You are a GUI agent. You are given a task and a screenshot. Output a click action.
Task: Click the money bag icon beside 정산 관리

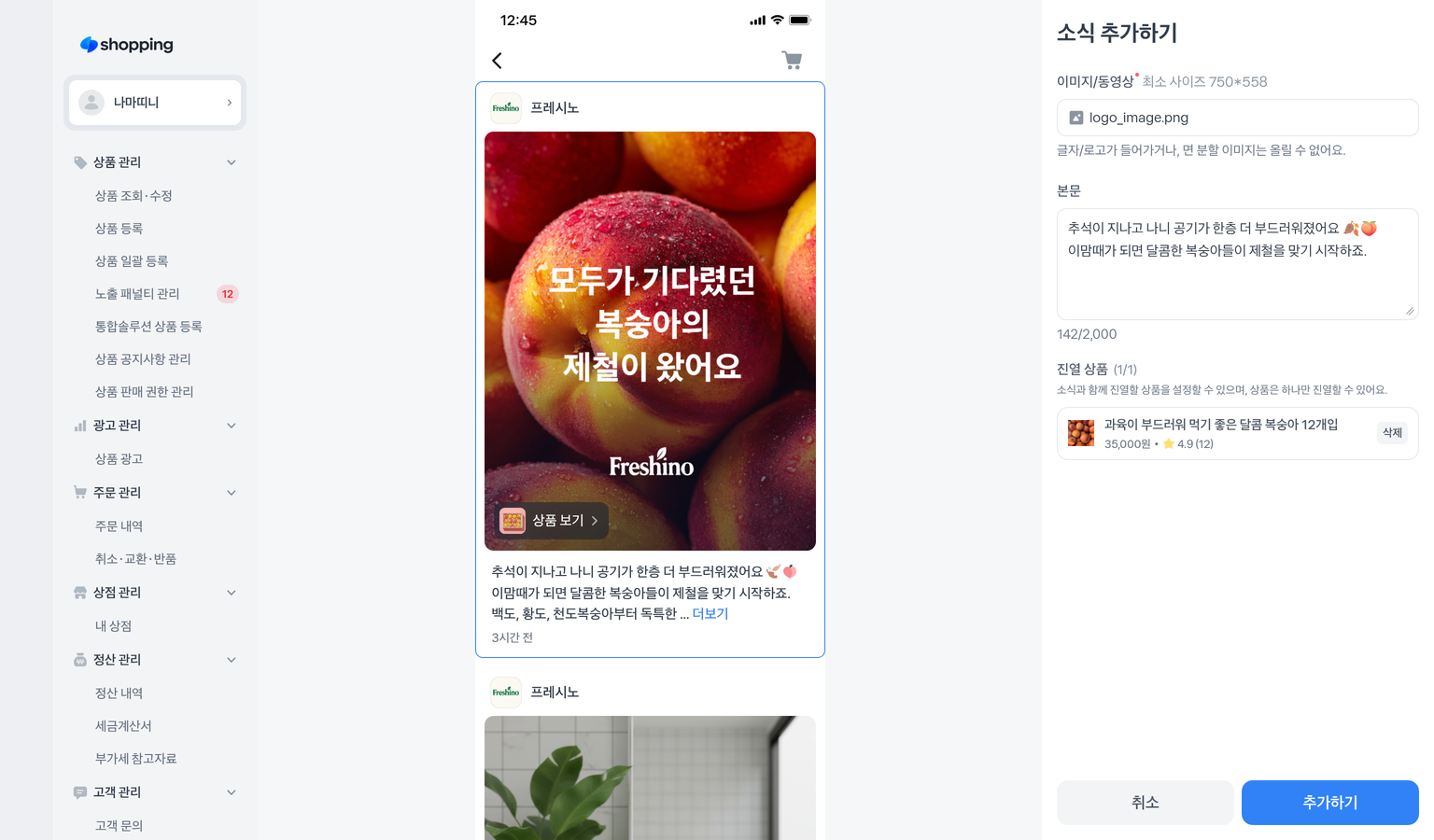[x=80, y=660]
